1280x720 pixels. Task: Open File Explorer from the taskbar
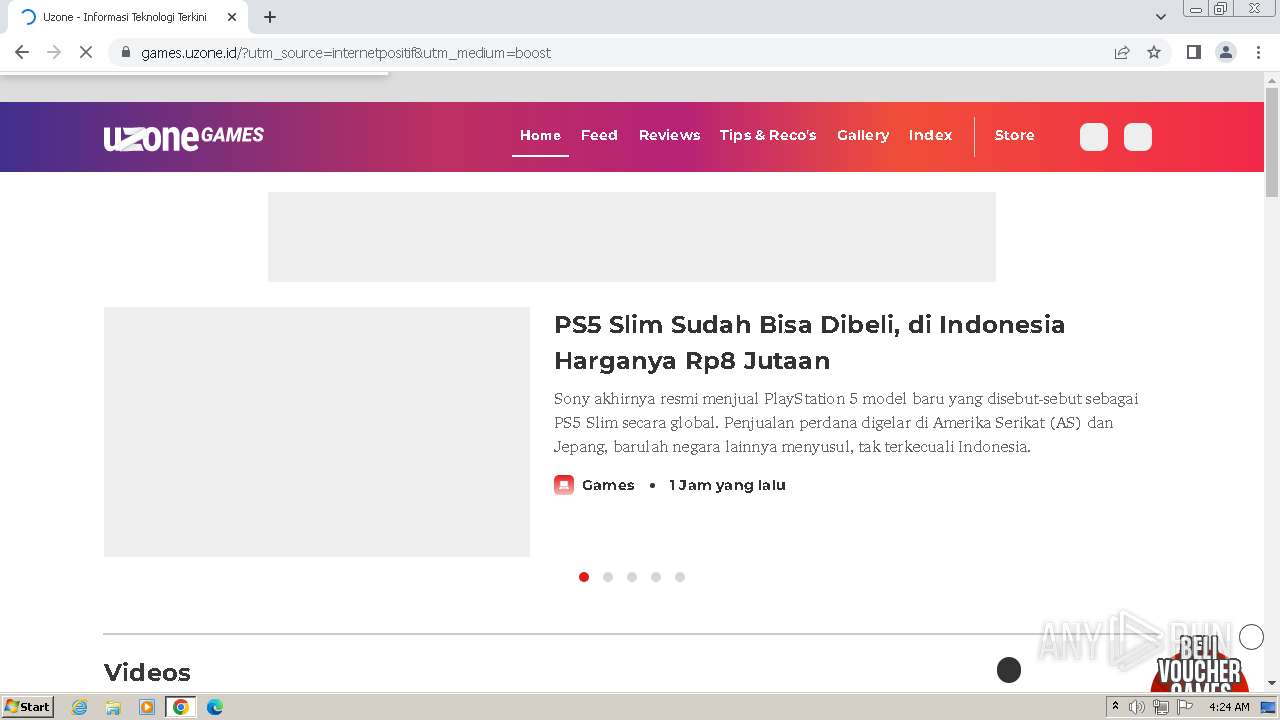pos(113,707)
